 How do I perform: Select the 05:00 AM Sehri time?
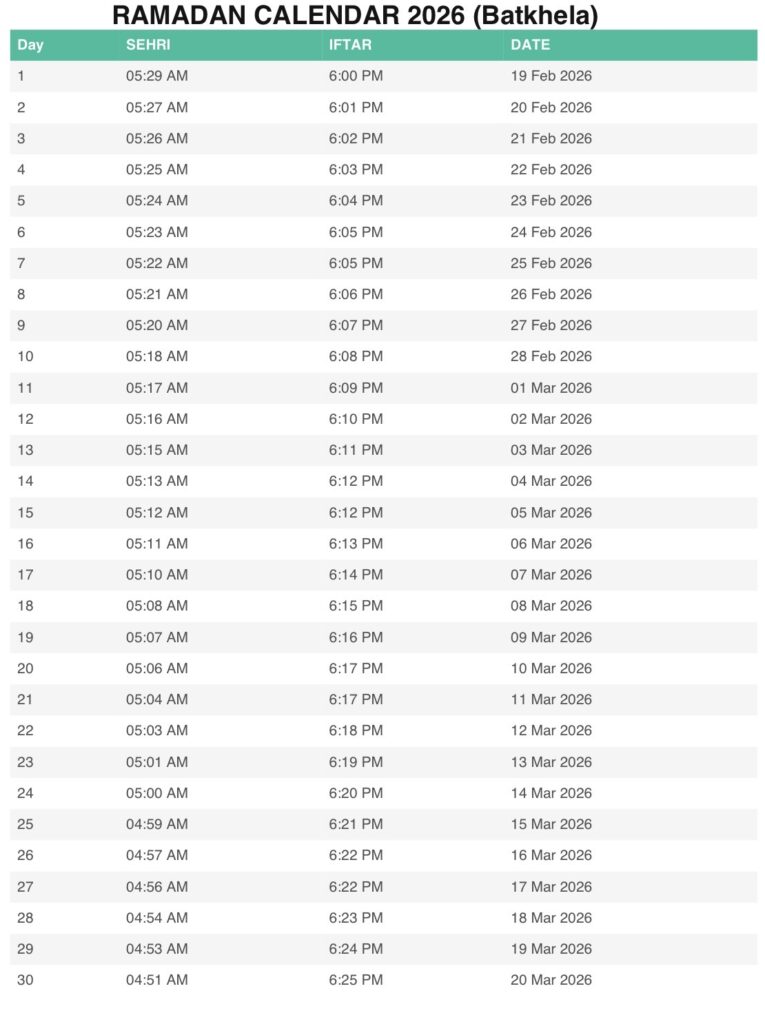pyautogui.click(x=157, y=793)
